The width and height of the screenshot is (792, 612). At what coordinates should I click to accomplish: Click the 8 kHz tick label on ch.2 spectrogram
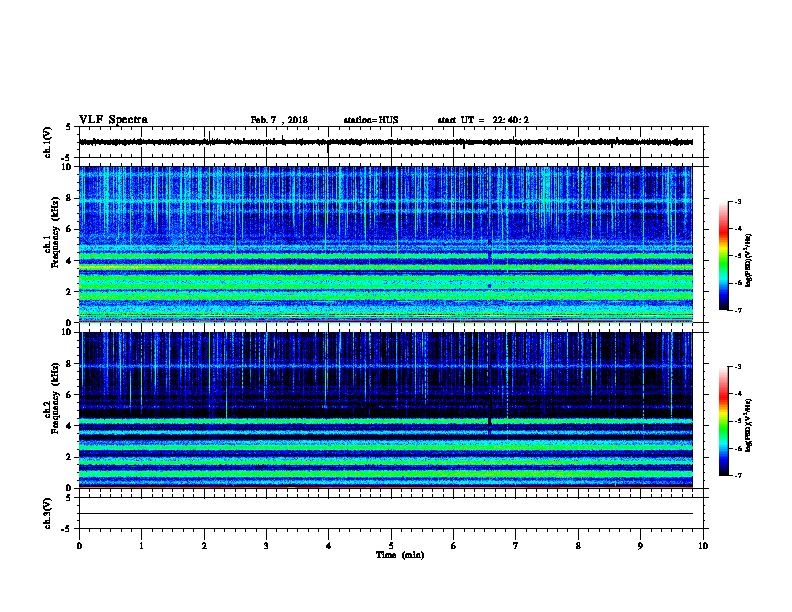tap(69, 364)
